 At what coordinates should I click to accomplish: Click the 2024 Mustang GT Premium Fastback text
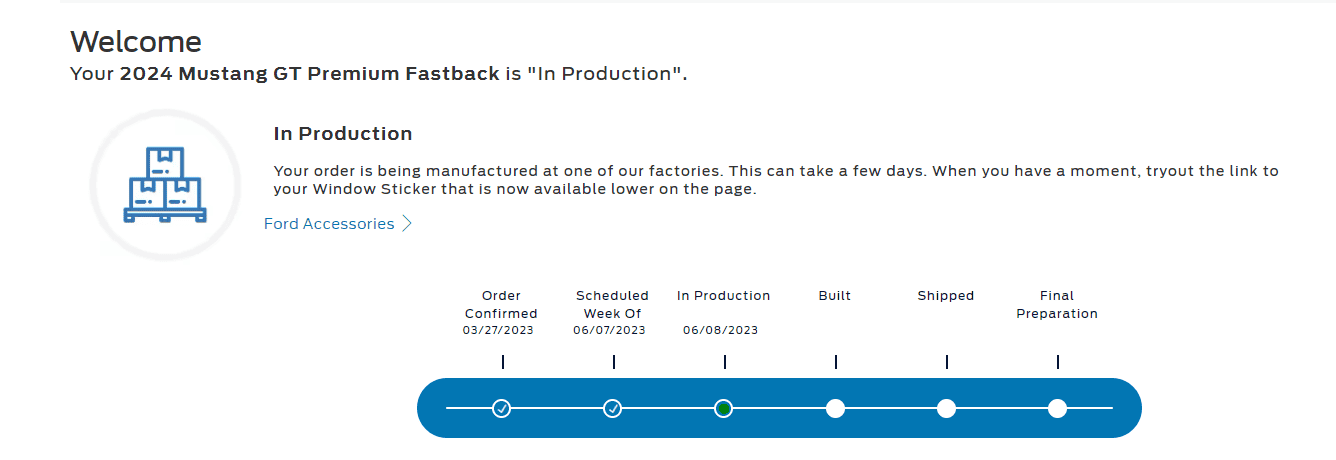click(310, 74)
